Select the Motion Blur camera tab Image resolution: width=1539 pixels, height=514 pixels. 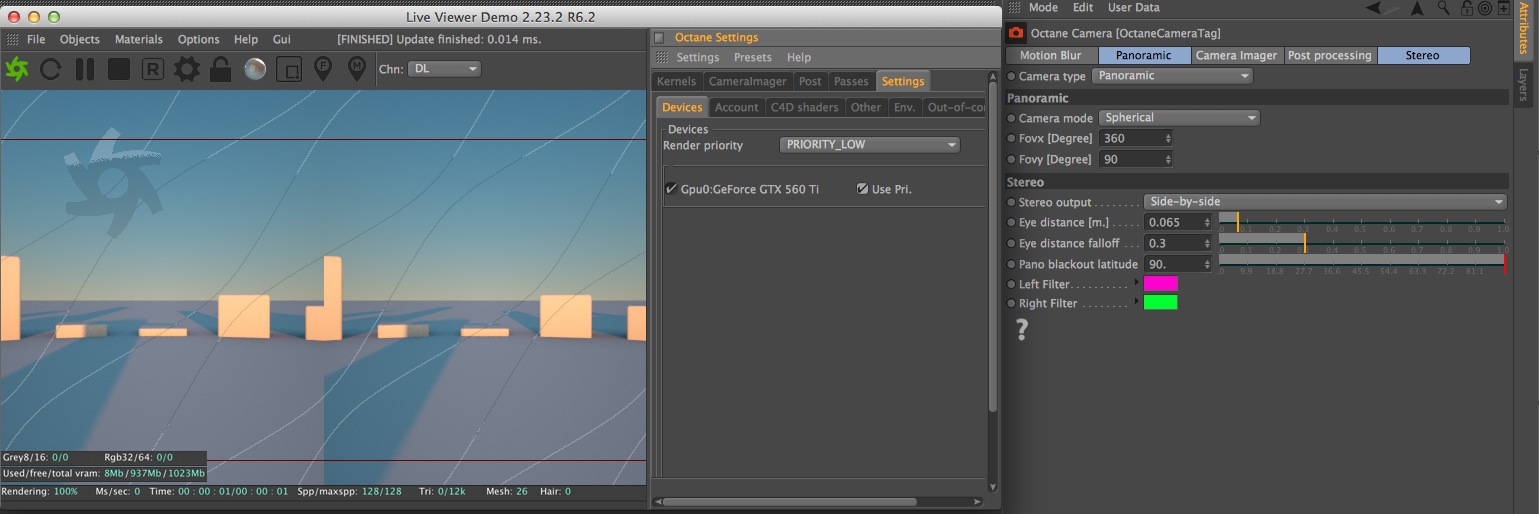click(x=1051, y=55)
